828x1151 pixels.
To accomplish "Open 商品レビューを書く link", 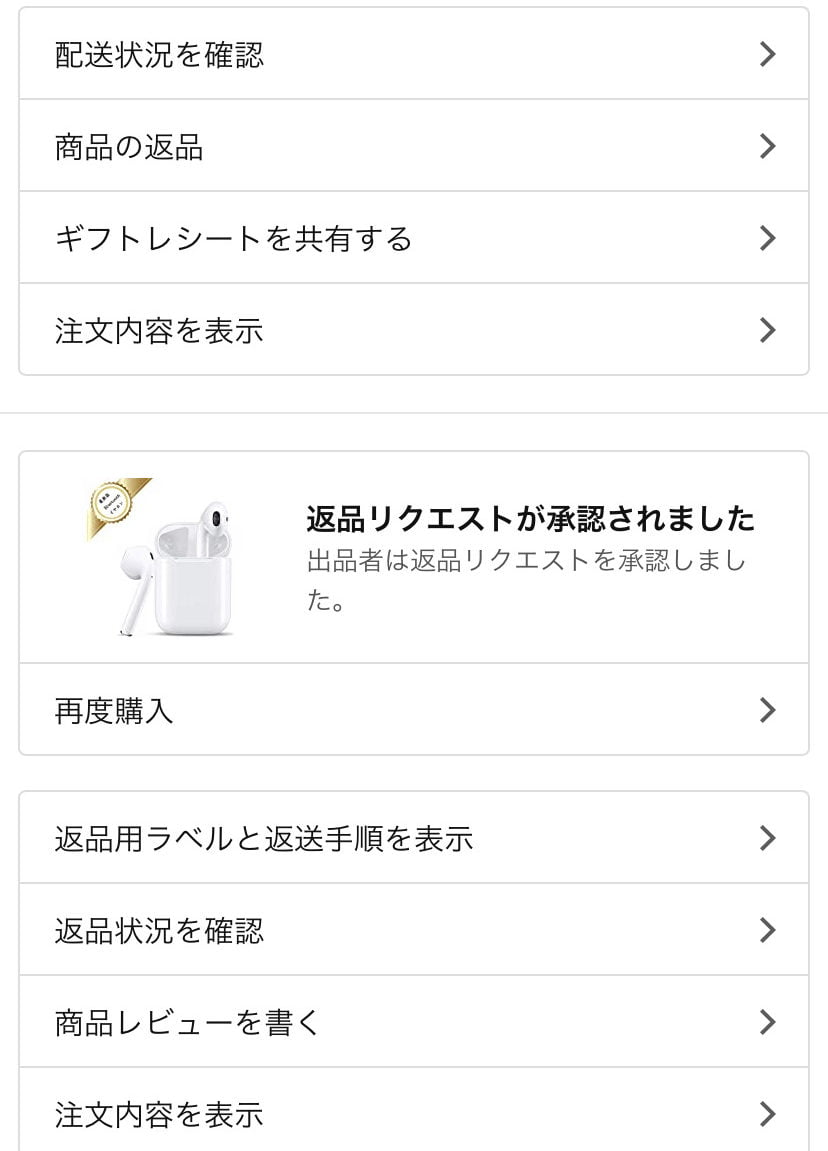I will (x=187, y=1022).
